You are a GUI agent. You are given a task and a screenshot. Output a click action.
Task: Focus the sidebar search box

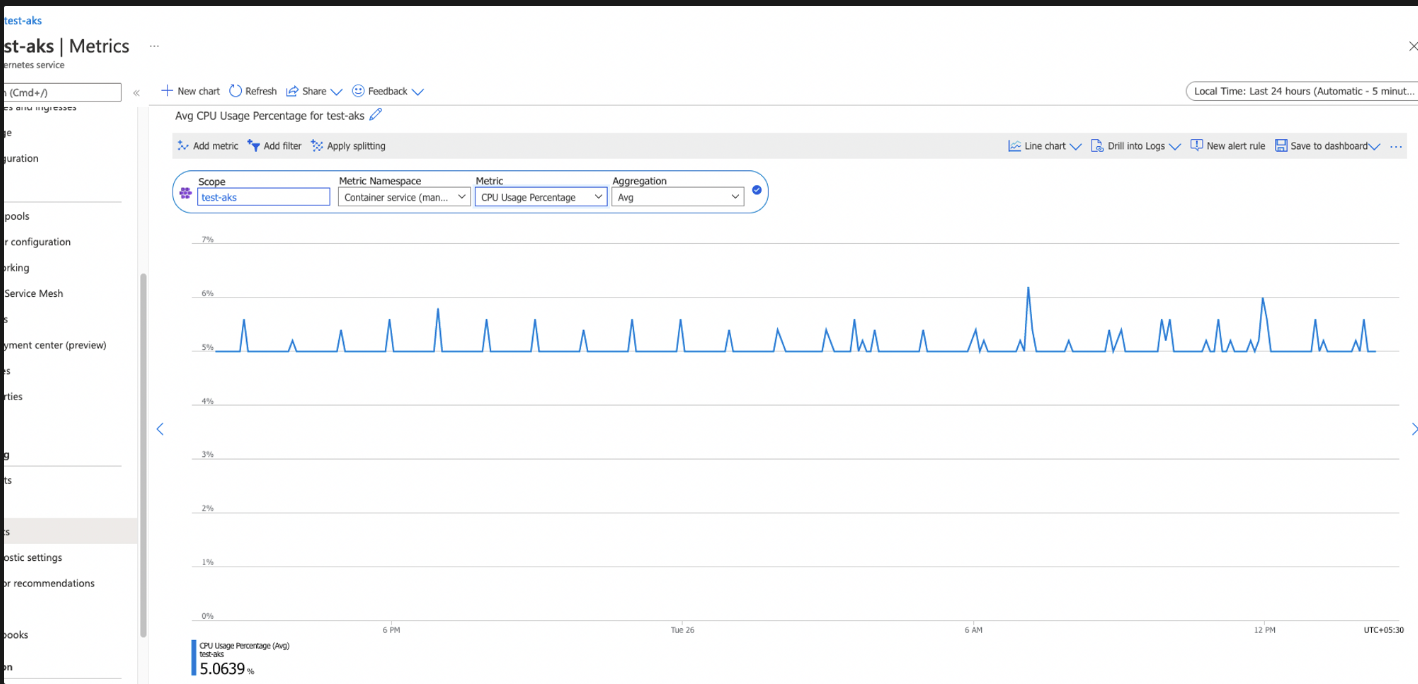pyautogui.click(x=61, y=92)
